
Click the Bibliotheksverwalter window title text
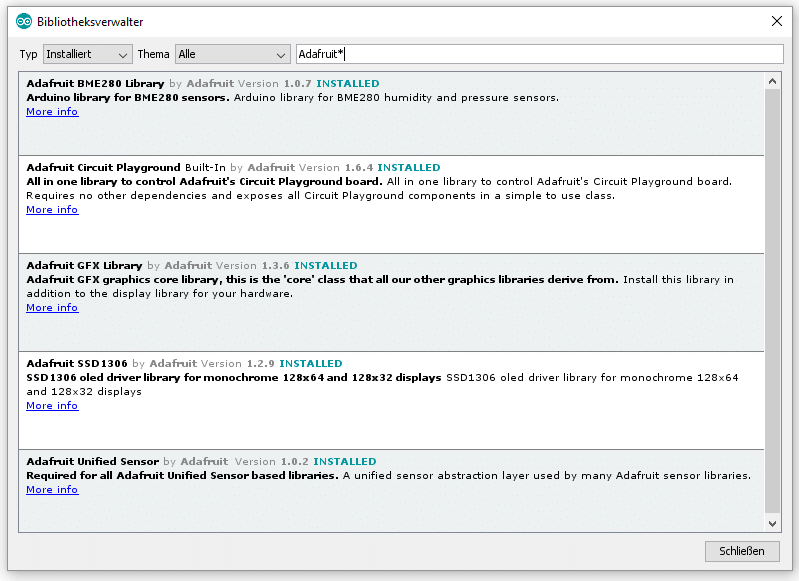(x=90, y=21)
